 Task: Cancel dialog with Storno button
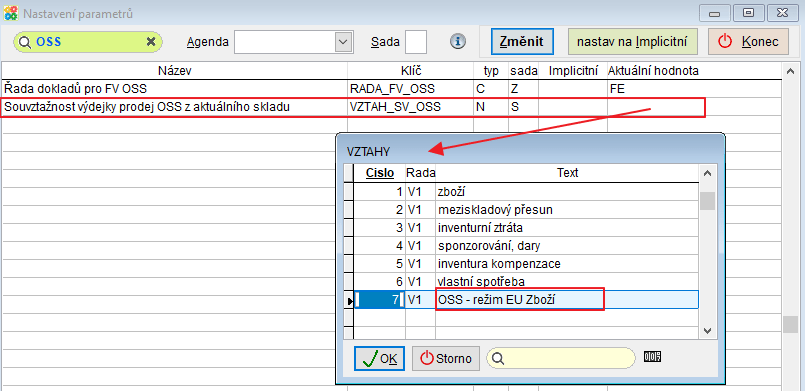[x=446, y=358]
